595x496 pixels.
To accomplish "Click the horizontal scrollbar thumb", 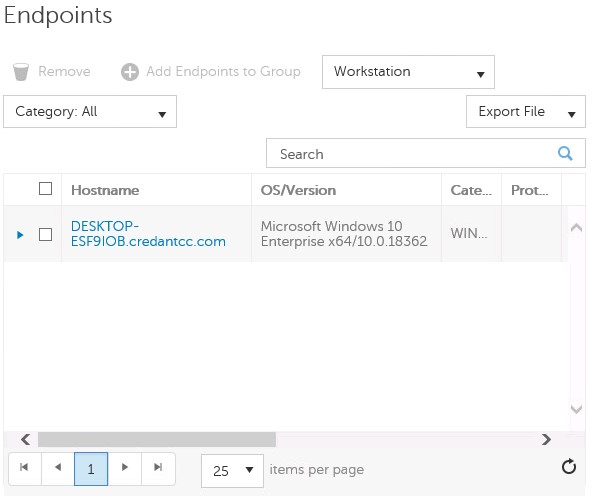I will click(x=157, y=439).
